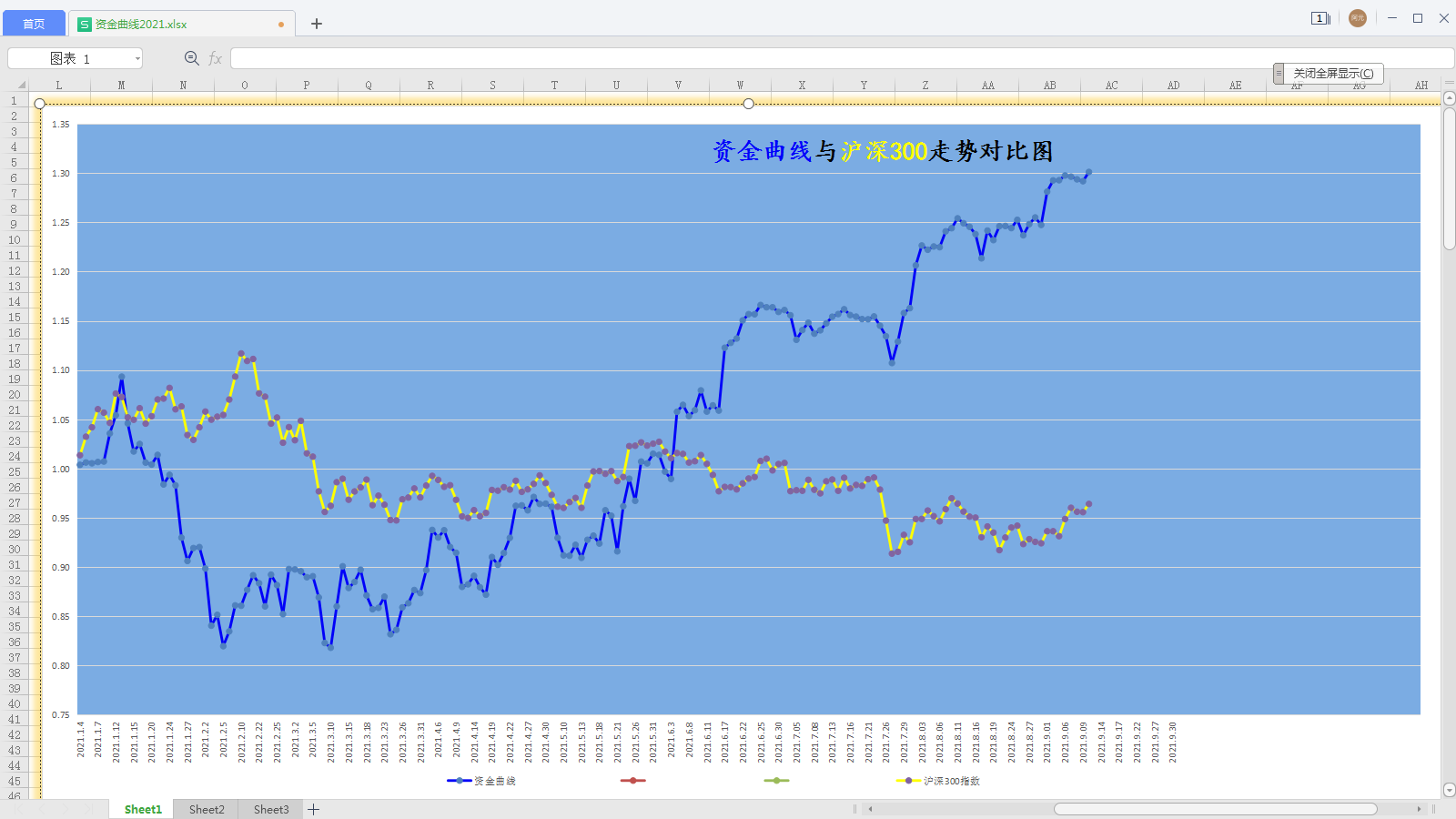Click into the formula bar input
Image resolution: width=1456 pixels, height=819 pixels.
pyautogui.click(x=728, y=58)
